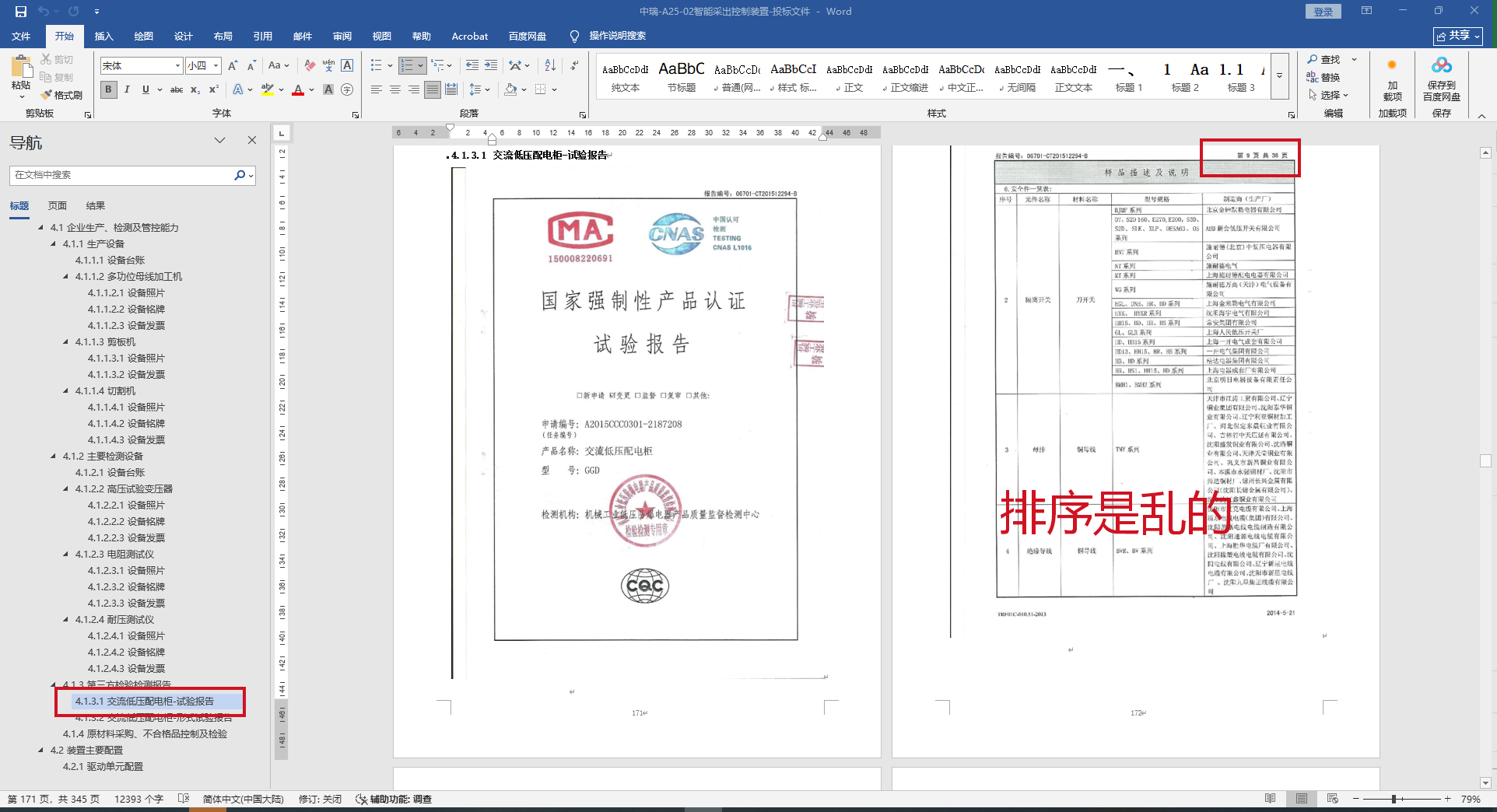
Task: Switch to 页面 tab in navigation pane
Action: click(x=58, y=206)
